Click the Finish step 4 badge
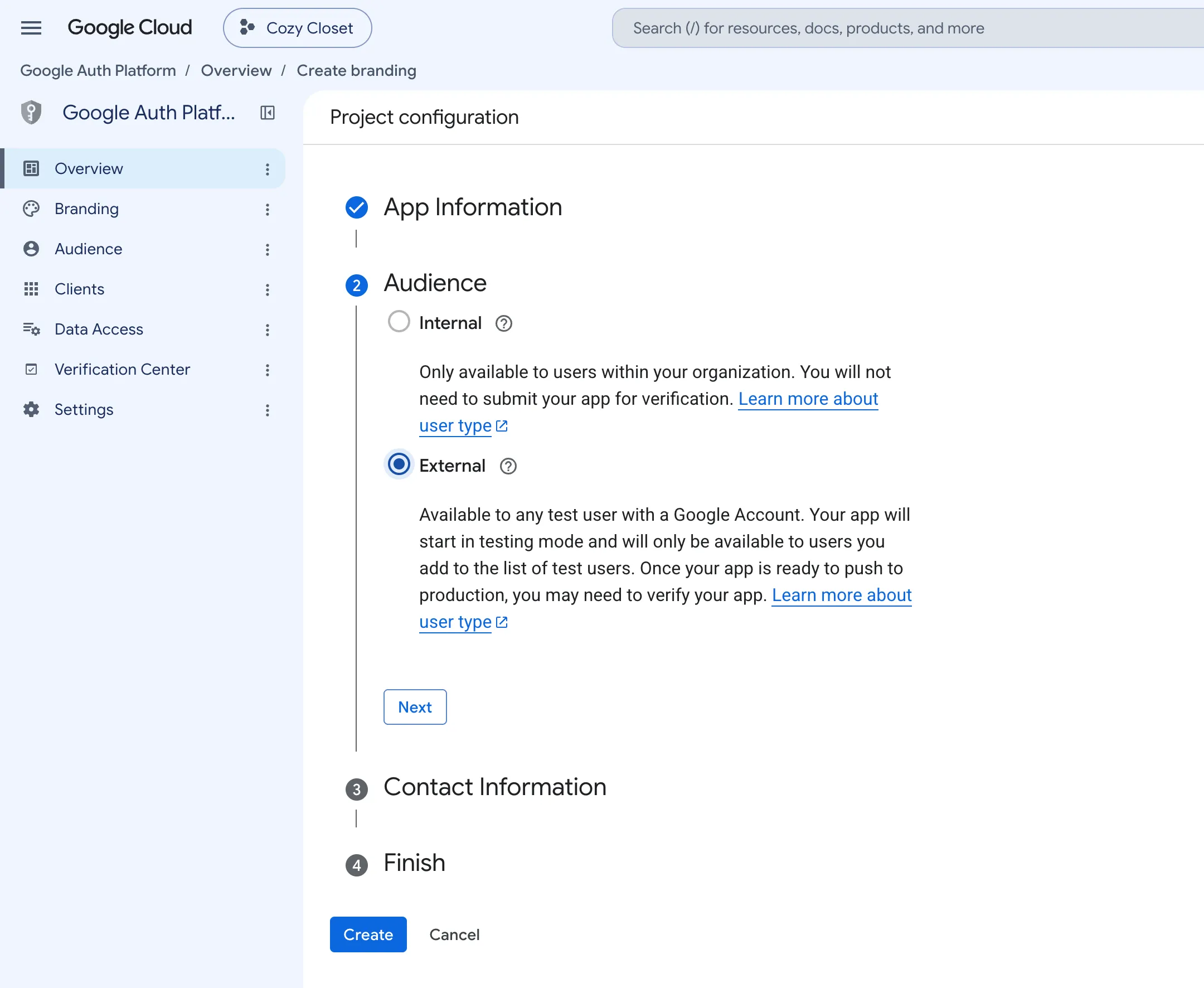This screenshot has height=988, width=1204. (x=357, y=865)
